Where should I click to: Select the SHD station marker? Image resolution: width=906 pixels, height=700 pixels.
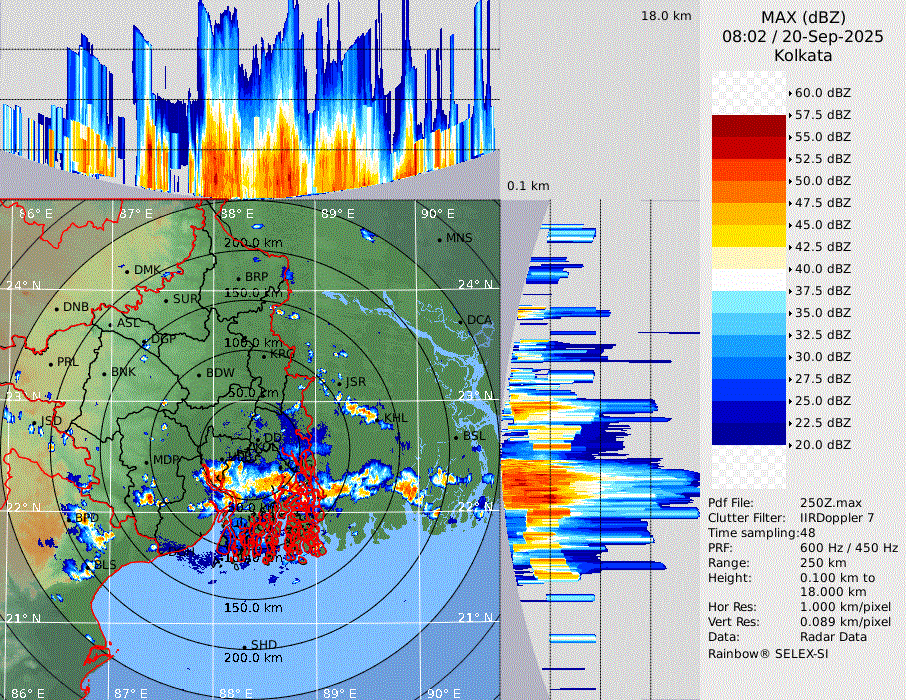(244, 646)
